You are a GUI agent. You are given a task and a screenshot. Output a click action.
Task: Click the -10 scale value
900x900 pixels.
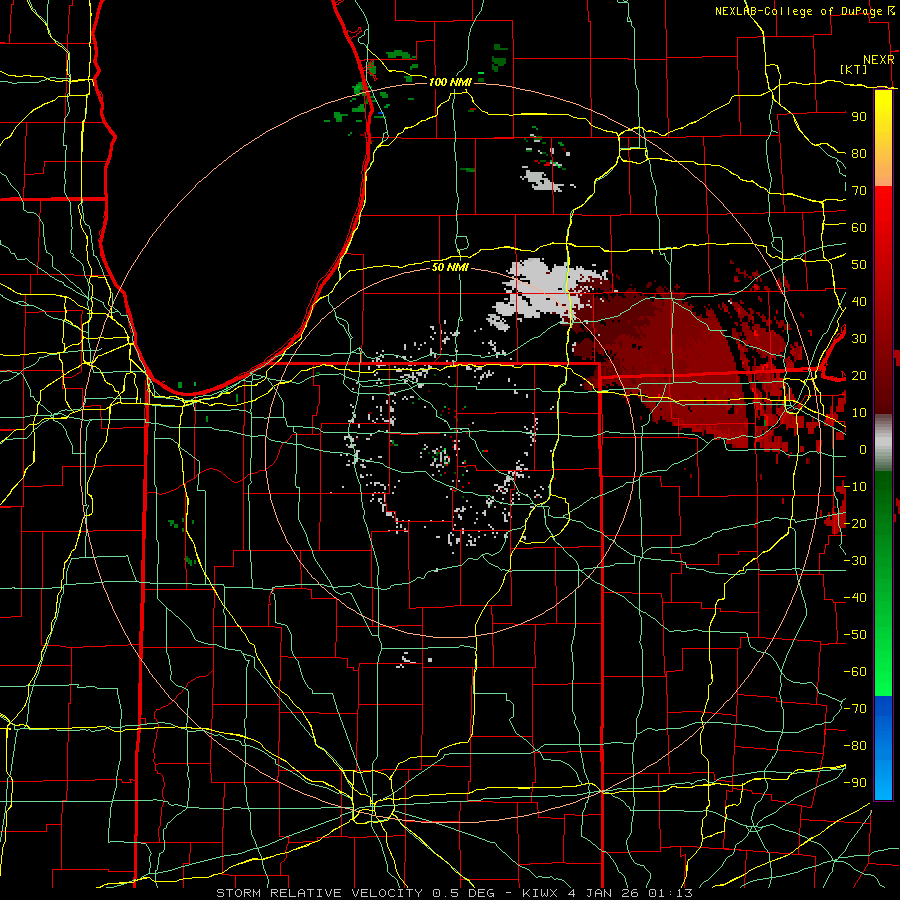pos(856,487)
